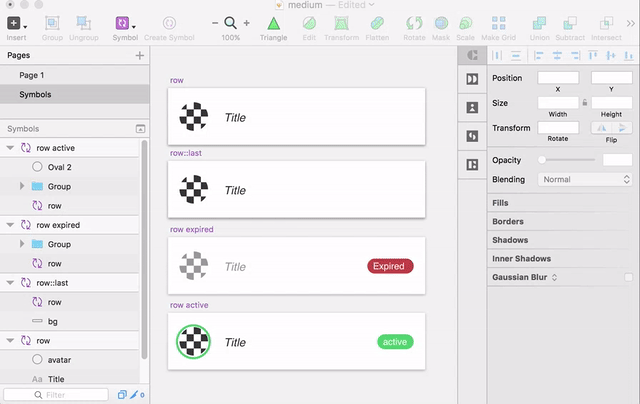This screenshot has height=404, width=640.
Task: Align layers to right edge
Action: pyautogui.click(x=575, y=55)
